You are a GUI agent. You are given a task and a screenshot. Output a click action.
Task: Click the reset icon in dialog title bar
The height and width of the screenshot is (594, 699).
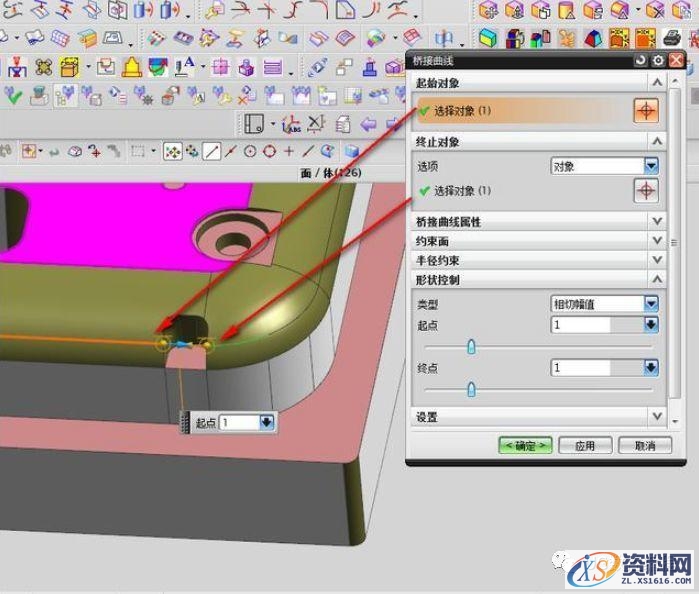point(641,61)
